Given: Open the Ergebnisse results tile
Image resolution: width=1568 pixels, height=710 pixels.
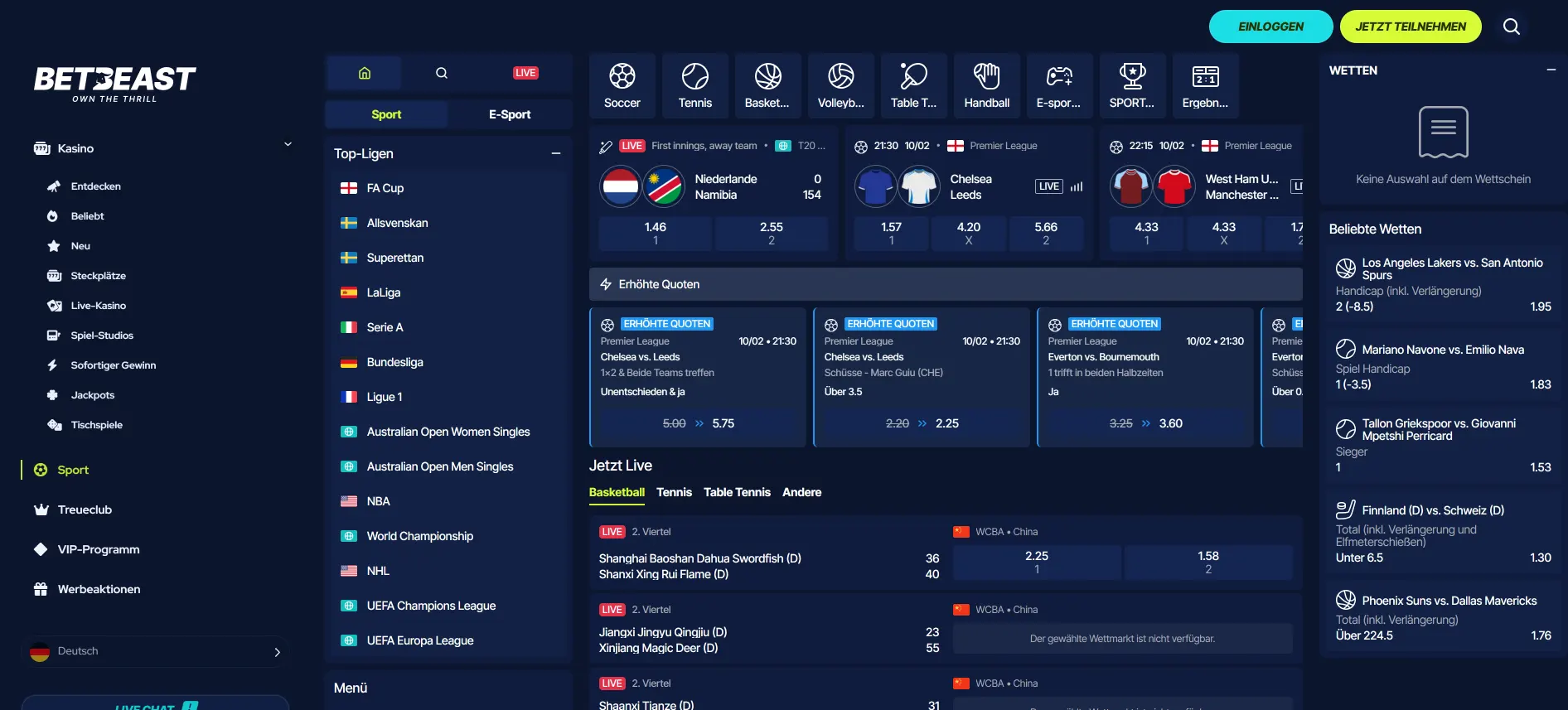Looking at the screenshot, I should point(1206,85).
